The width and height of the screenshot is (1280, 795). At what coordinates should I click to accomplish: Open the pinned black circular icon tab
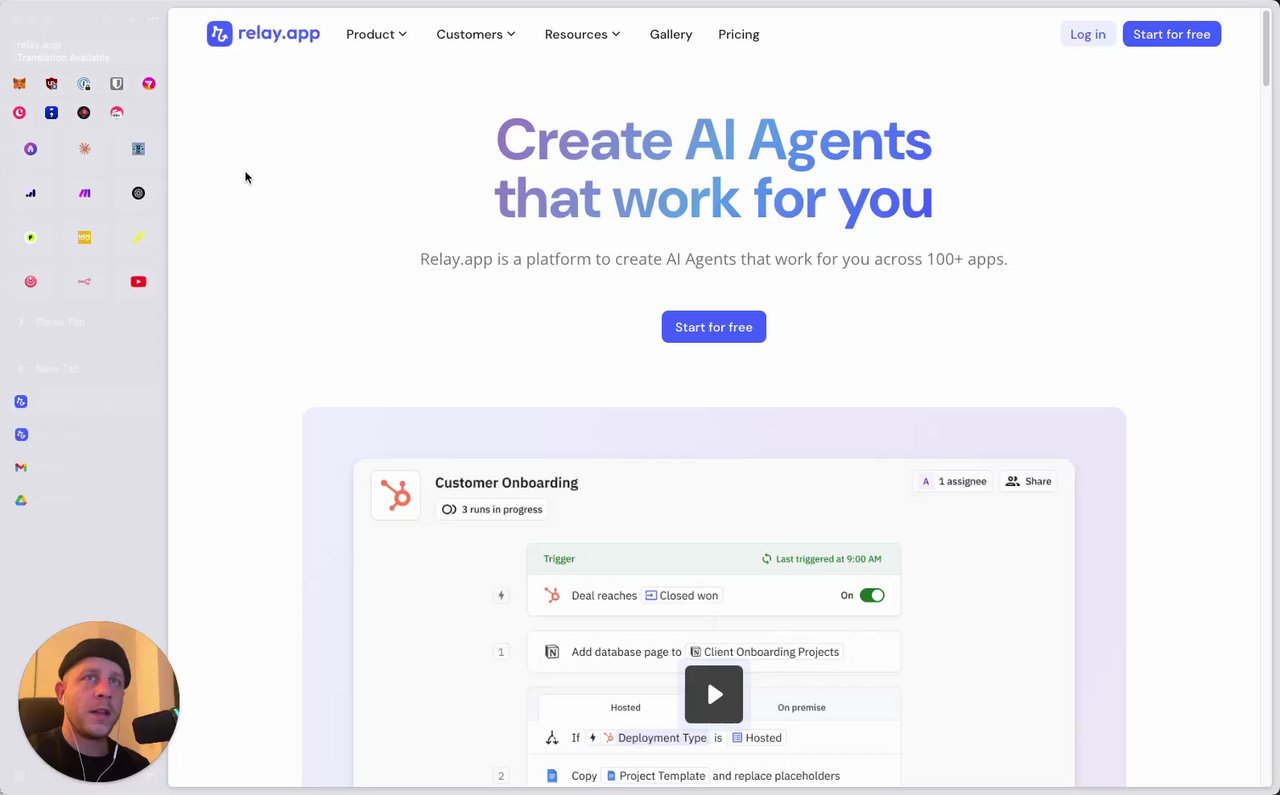pos(138,193)
